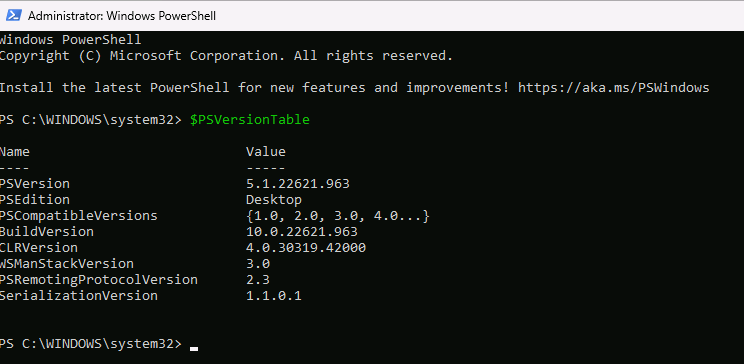Viewport: 744px width, 364px height.
Task: Click the $PSVersionTable command text
Action: tap(250, 120)
